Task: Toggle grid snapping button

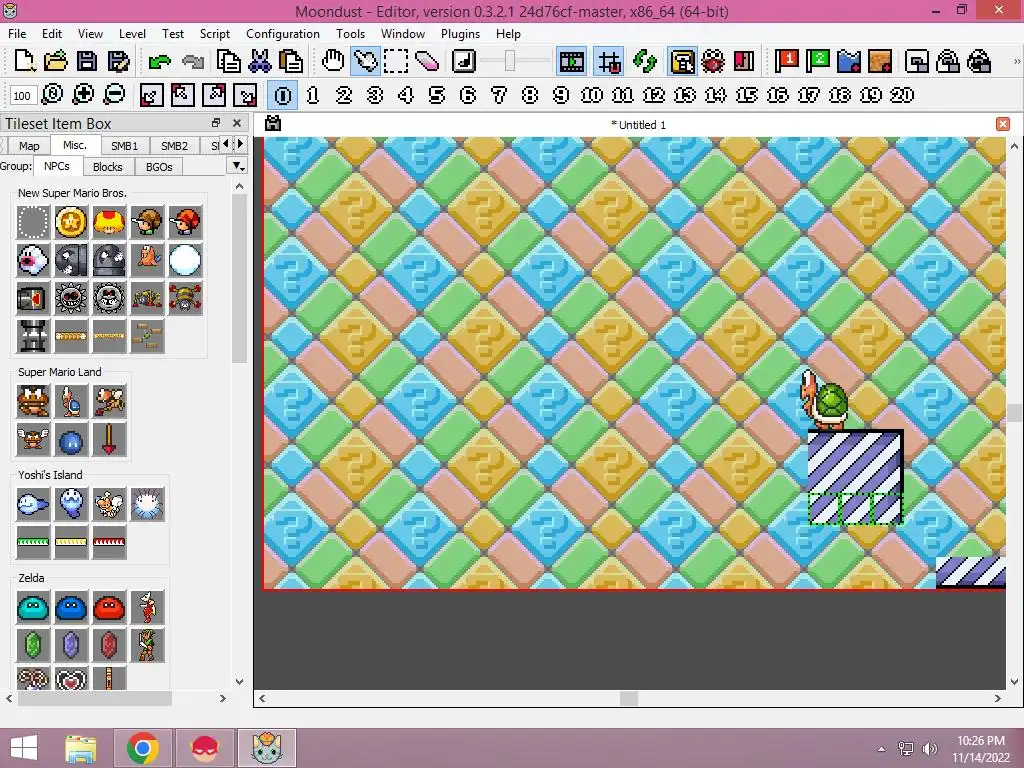Action: (x=609, y=61)
